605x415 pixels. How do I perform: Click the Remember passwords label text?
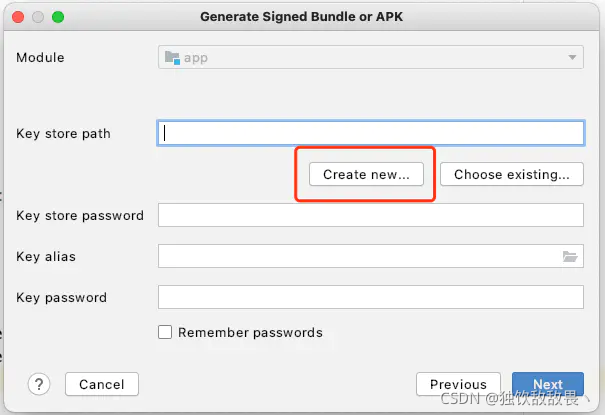pos(250,332)
